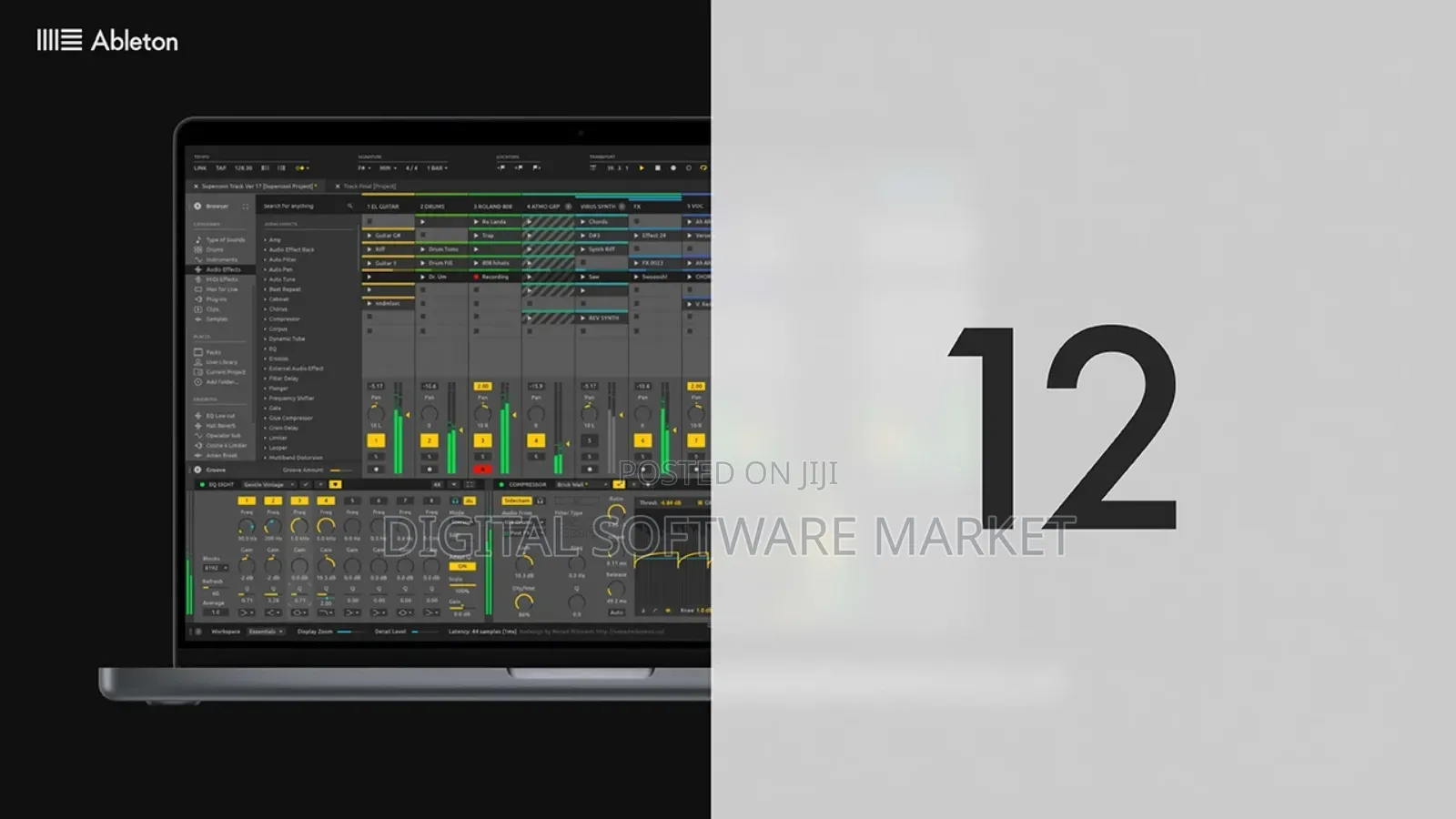Expand the Amp effect entry
Viewport: 1456px width, 819px height.
[266, 240]
